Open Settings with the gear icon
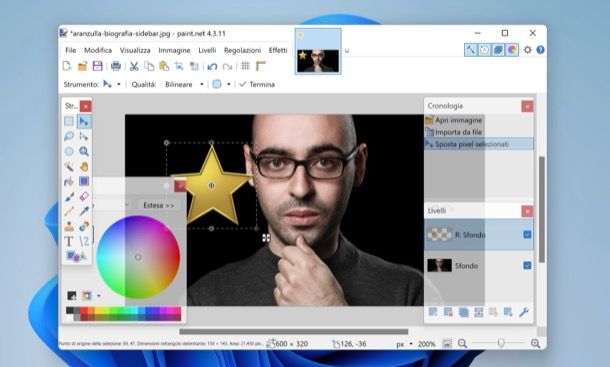This screenshot has width=610, height=367. point(528,50)
